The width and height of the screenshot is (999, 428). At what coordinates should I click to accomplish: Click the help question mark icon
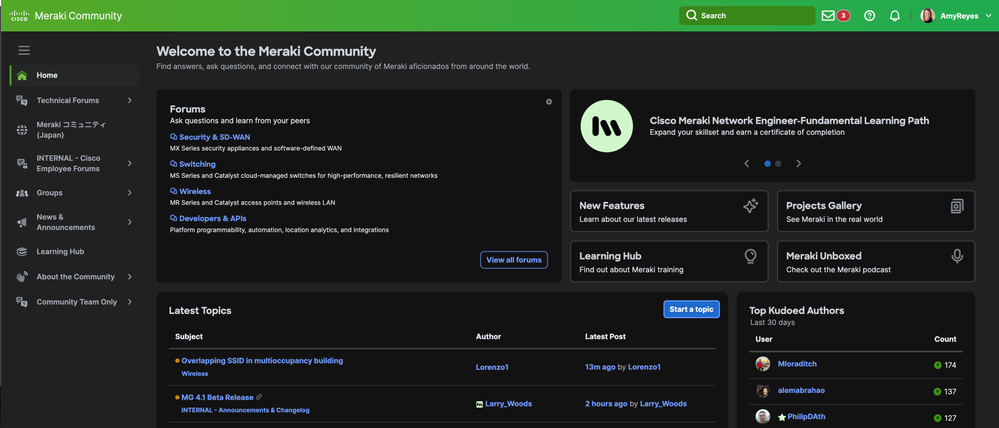[869, 16]
